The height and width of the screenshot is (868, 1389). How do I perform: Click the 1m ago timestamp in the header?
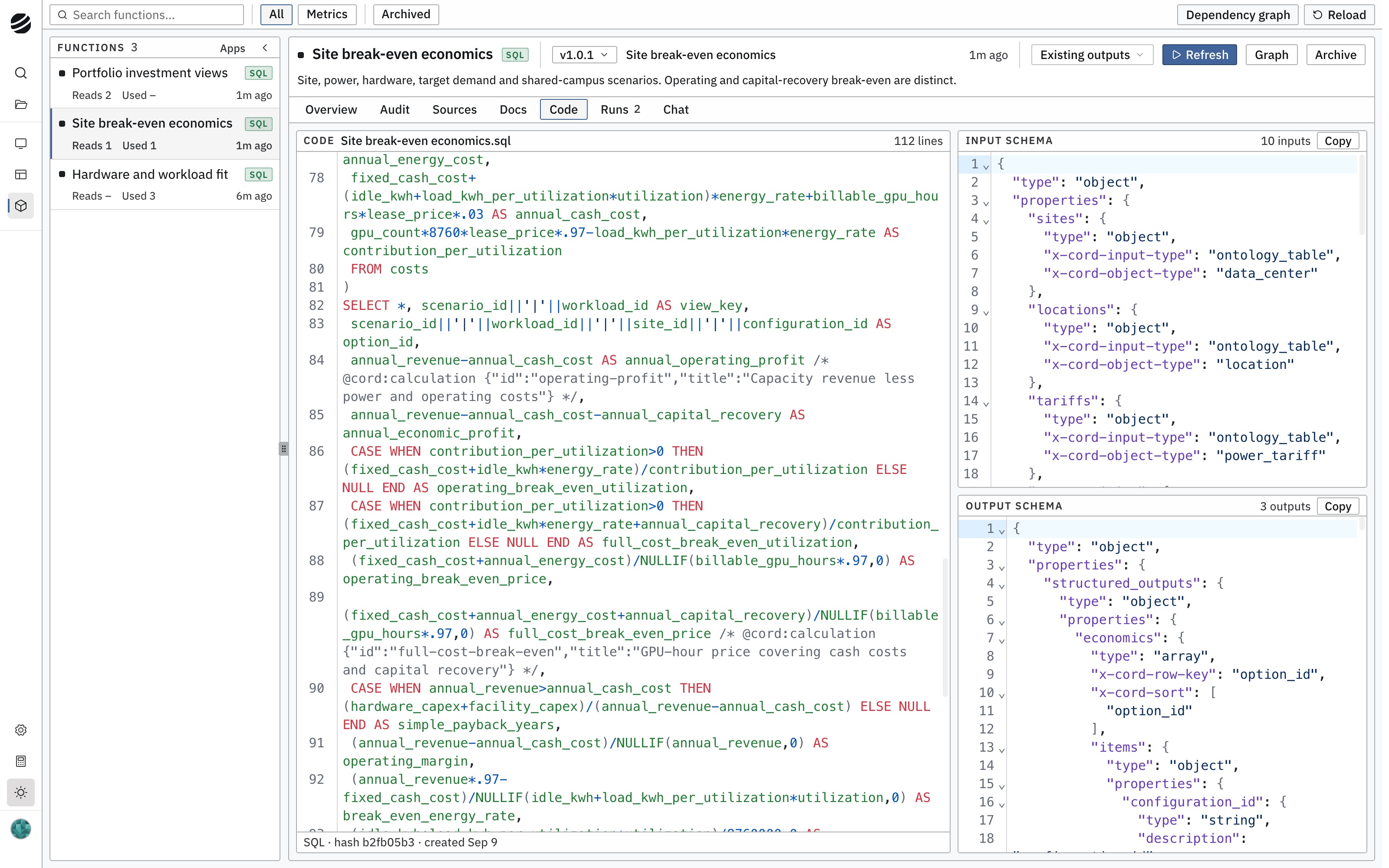click(988, 55)
